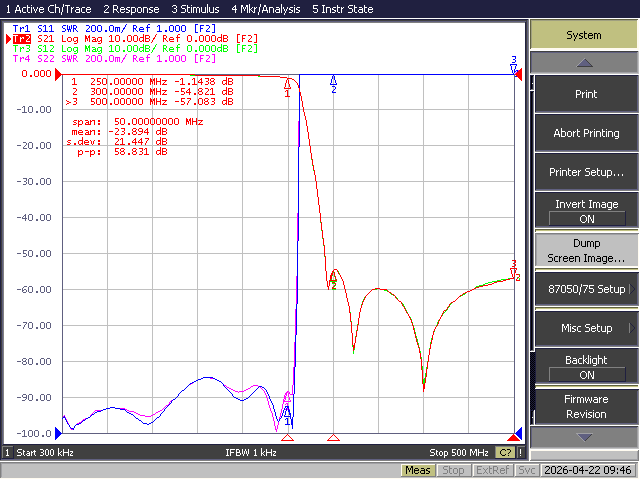Click the softkey menu scroll-down arrow
This screenshot has width=640, height=480.
pyautogui.click(x=584, y=437)
